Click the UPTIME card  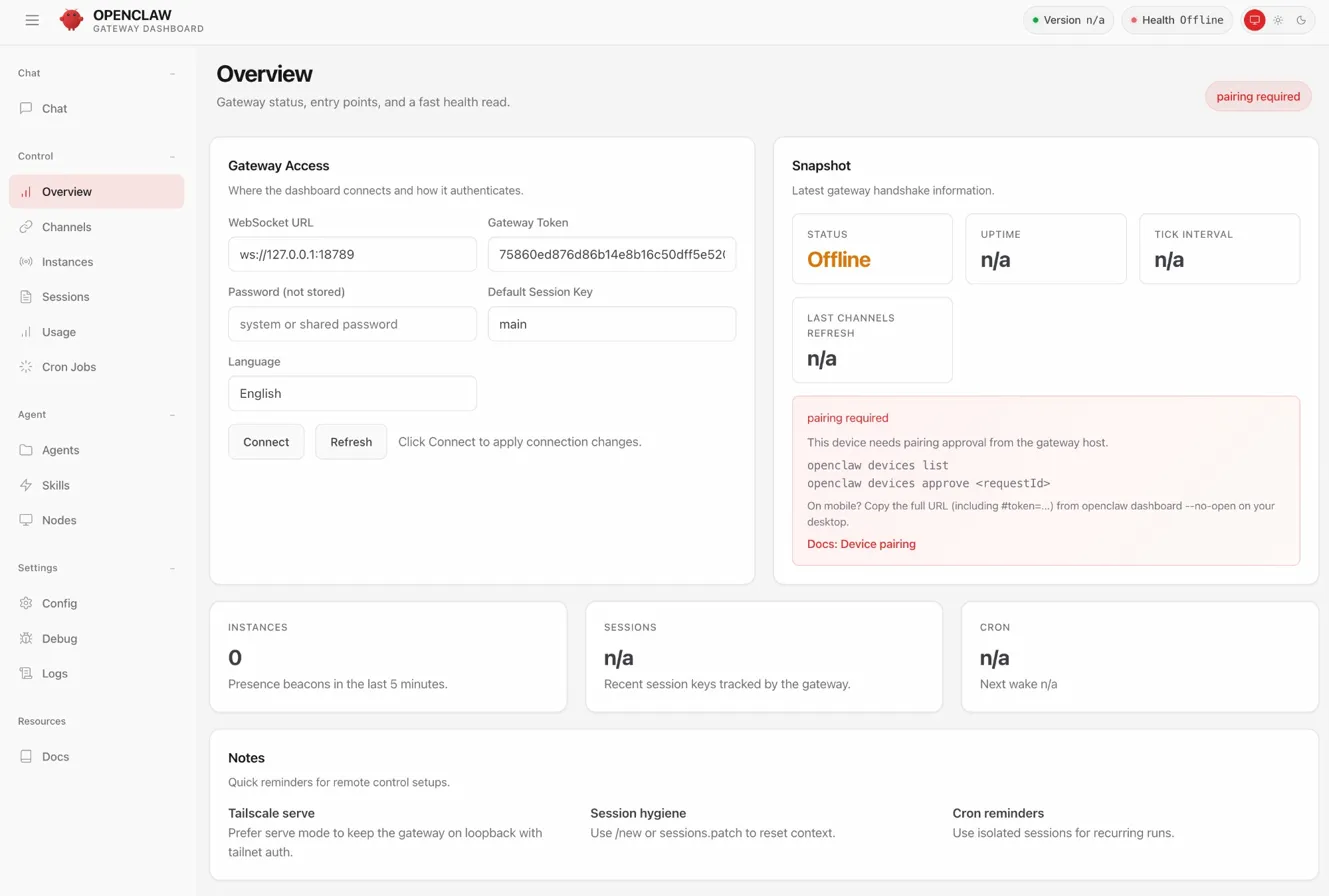coord(1046,249)
